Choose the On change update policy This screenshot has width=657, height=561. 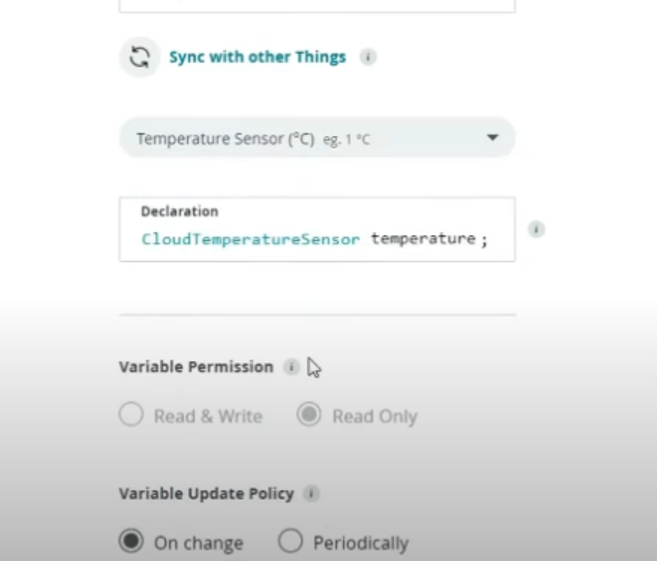131,541
